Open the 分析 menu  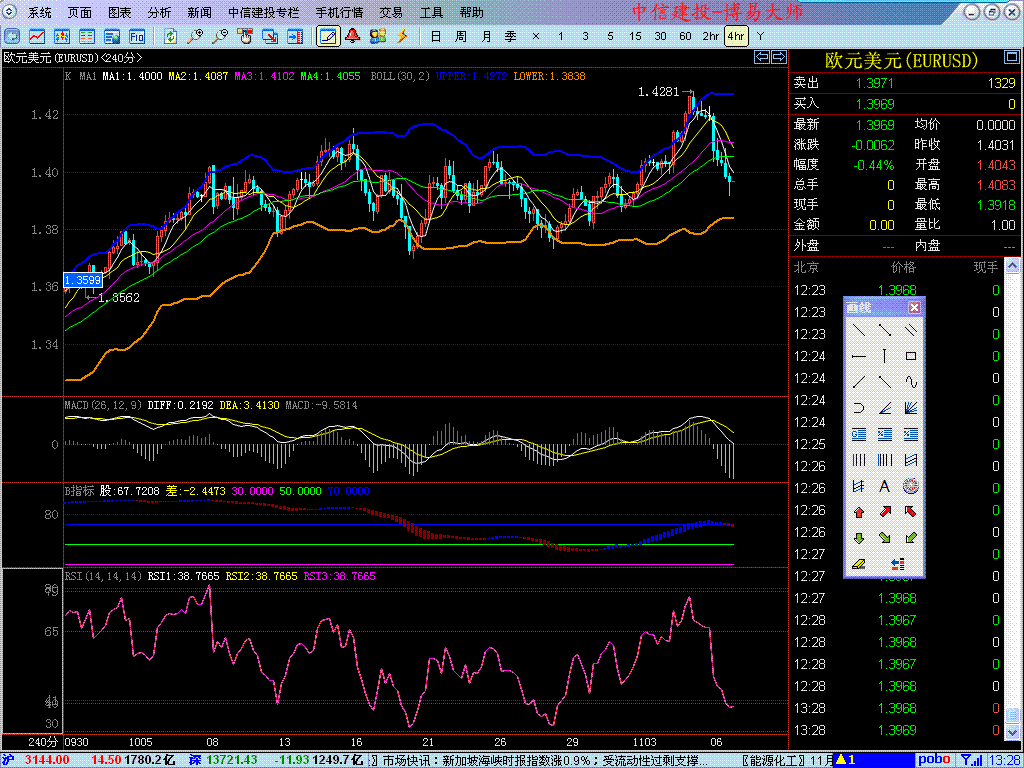pyautogui.click(x=159, y=13)
